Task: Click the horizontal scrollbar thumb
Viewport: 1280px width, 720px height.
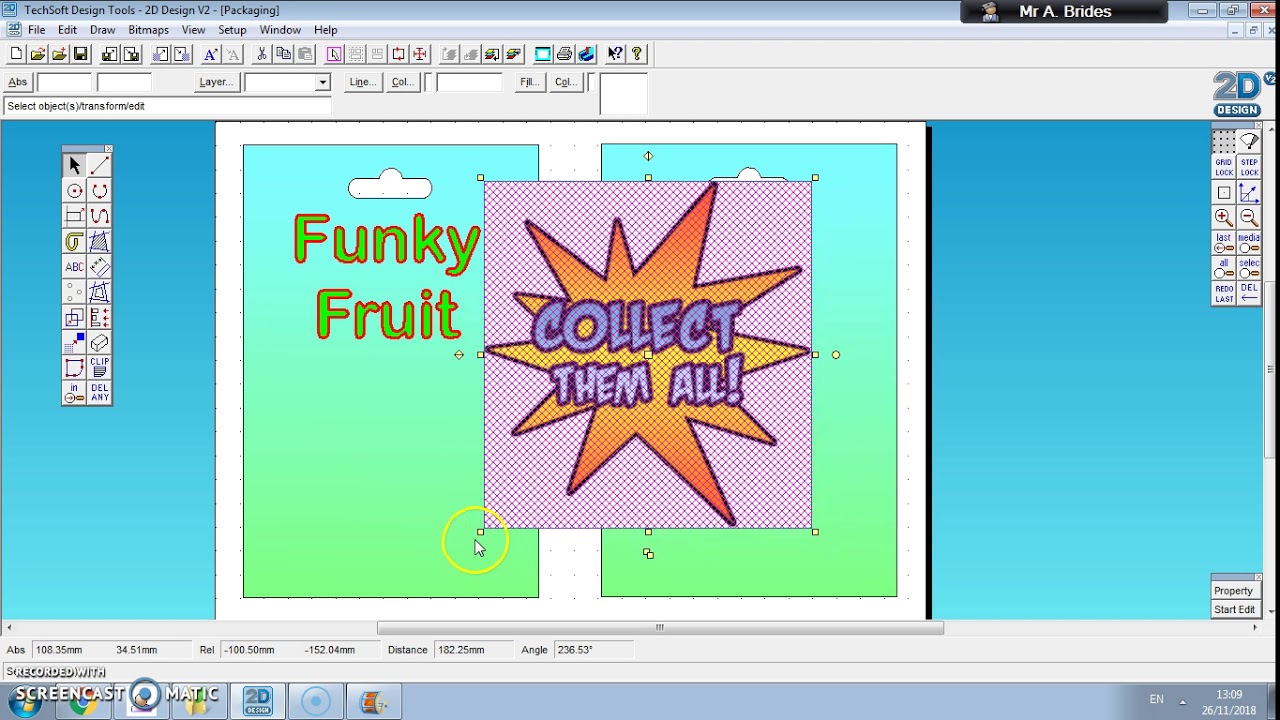Action: (x=660, y=628)
